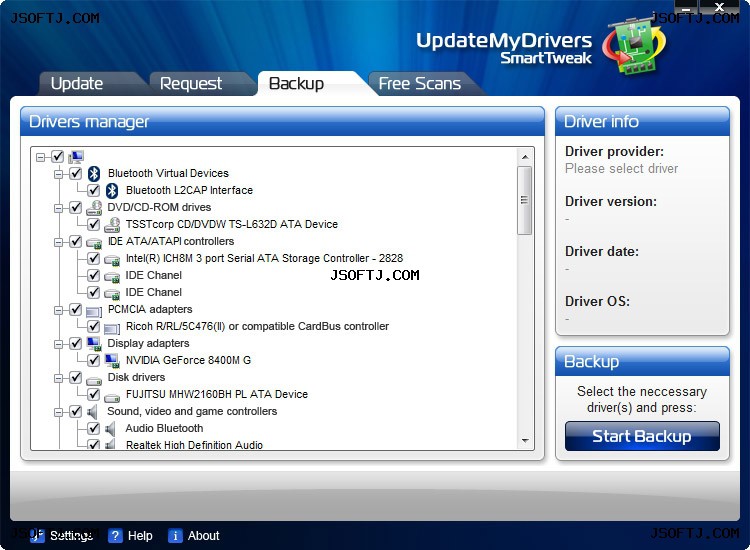Click the driver list scrollbar thumb

tap(525, 200)
